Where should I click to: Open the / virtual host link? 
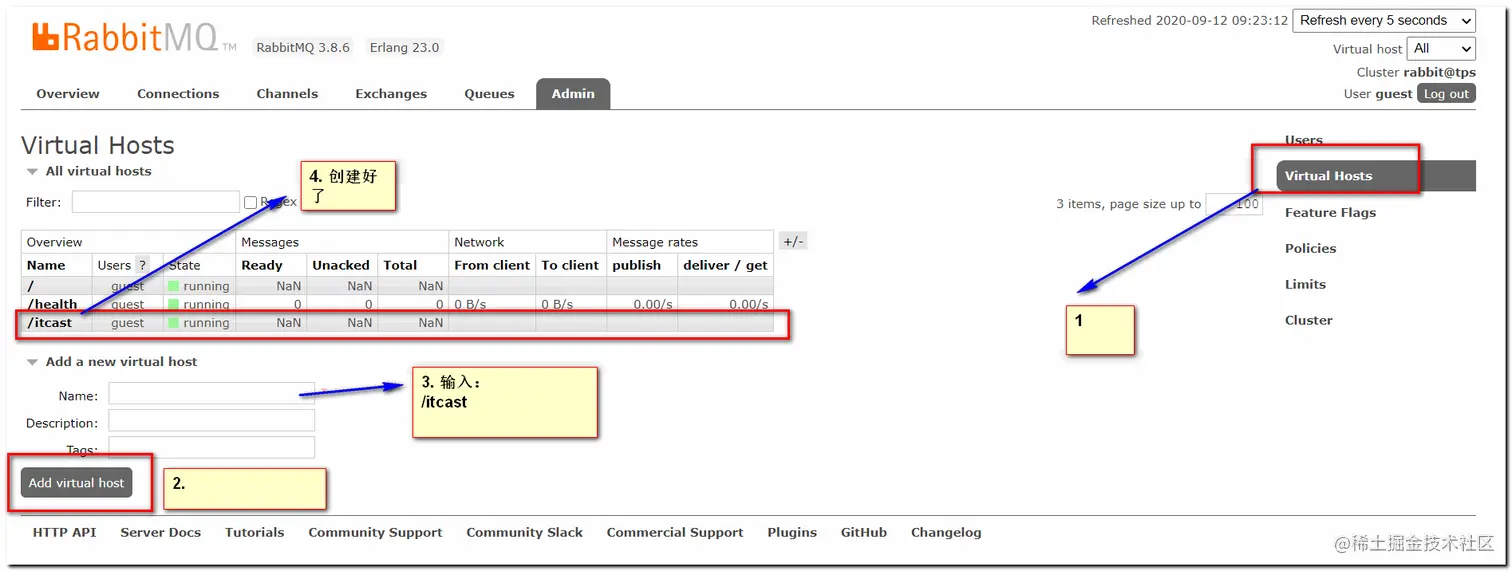(30, 286)
